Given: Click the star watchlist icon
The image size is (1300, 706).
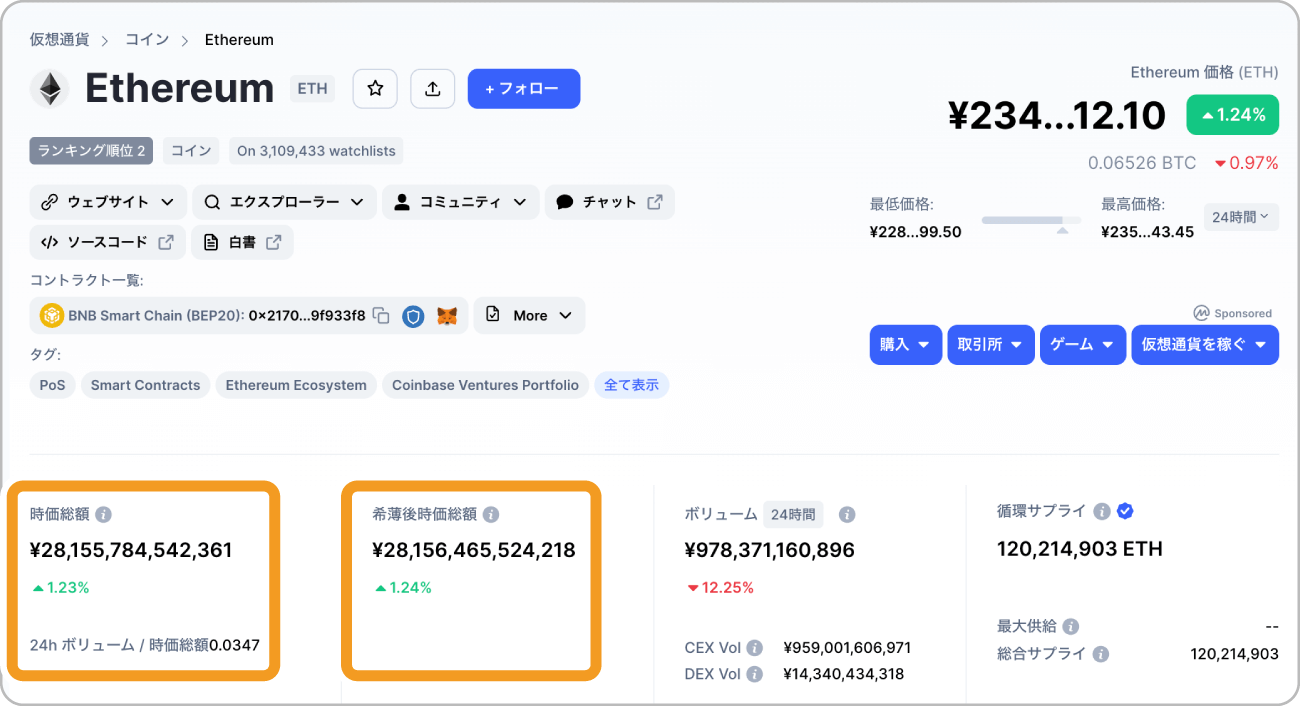Looking at the screenshot, I should 375,89.
